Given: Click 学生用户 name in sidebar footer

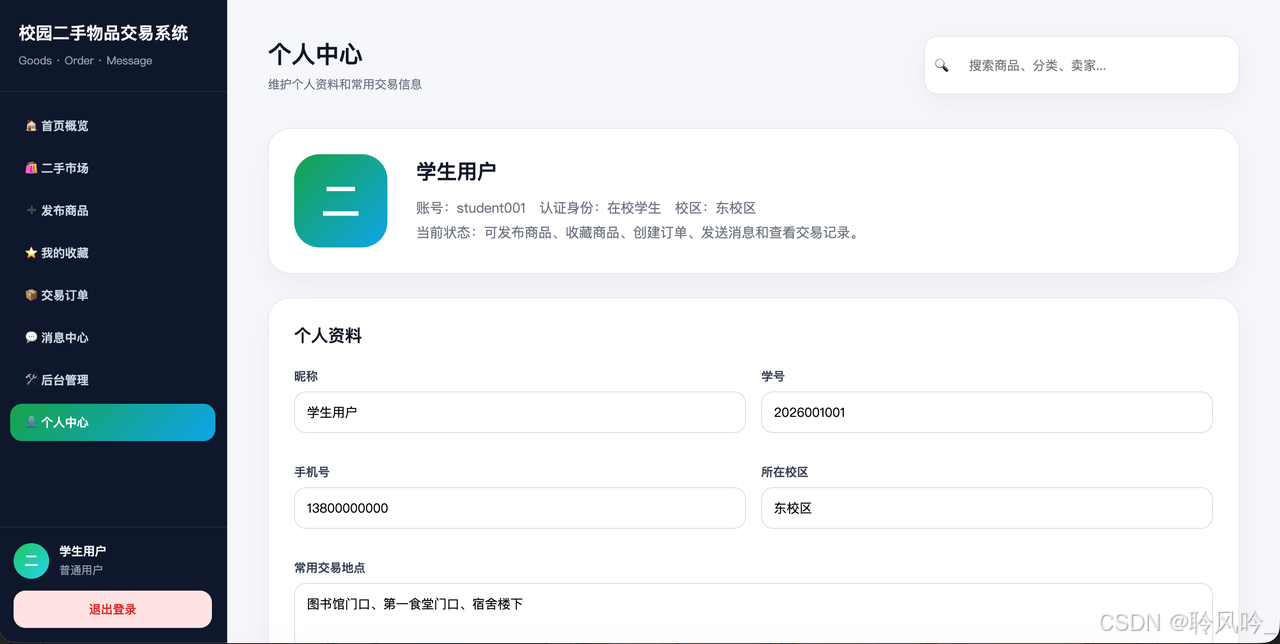Looking at the screenshot, I should click(x=82, y=551).
